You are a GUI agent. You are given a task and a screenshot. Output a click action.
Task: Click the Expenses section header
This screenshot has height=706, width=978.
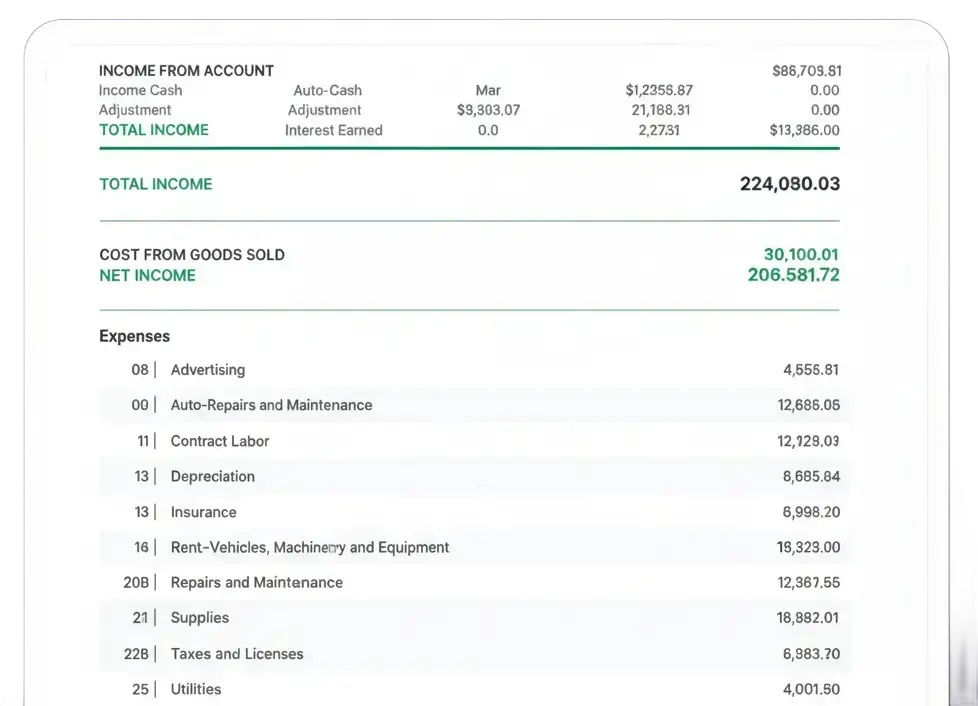(134, 336)
